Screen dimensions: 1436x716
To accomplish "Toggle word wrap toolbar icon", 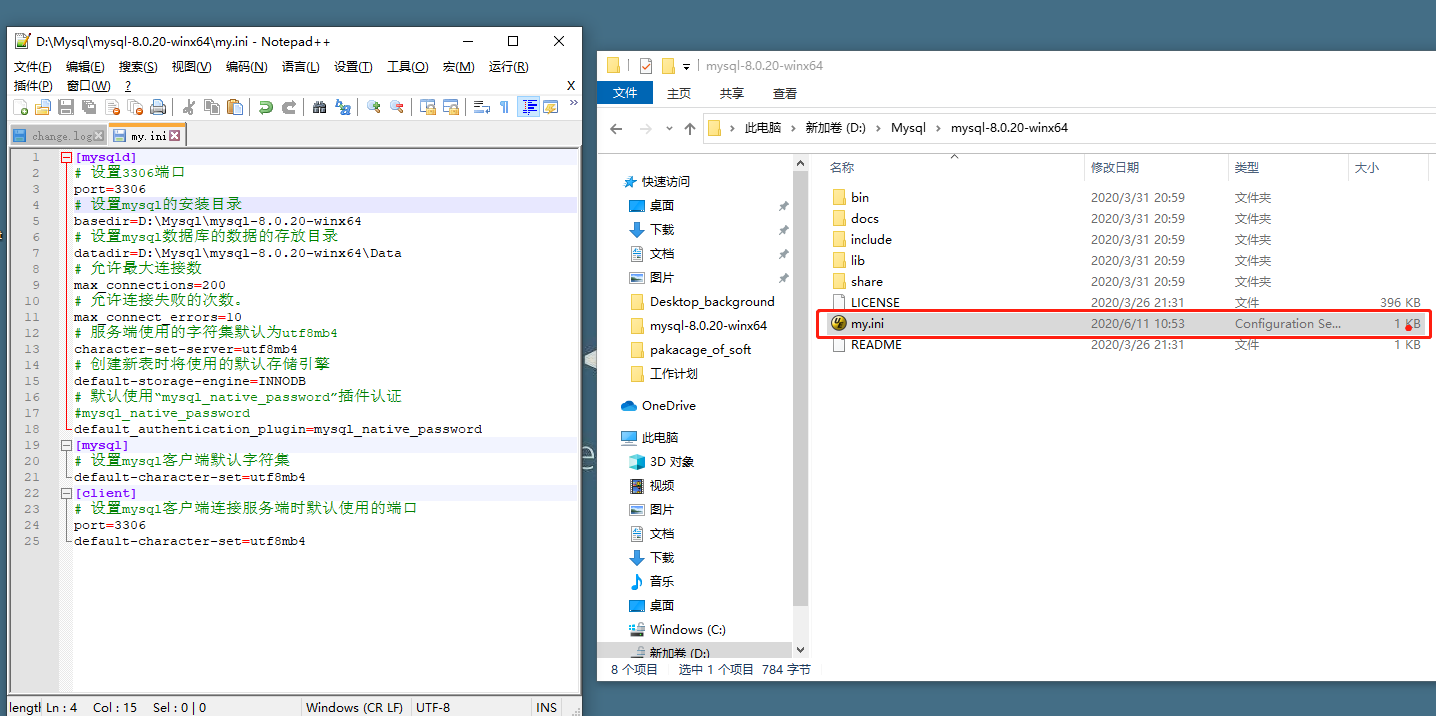I will [481, 107].
